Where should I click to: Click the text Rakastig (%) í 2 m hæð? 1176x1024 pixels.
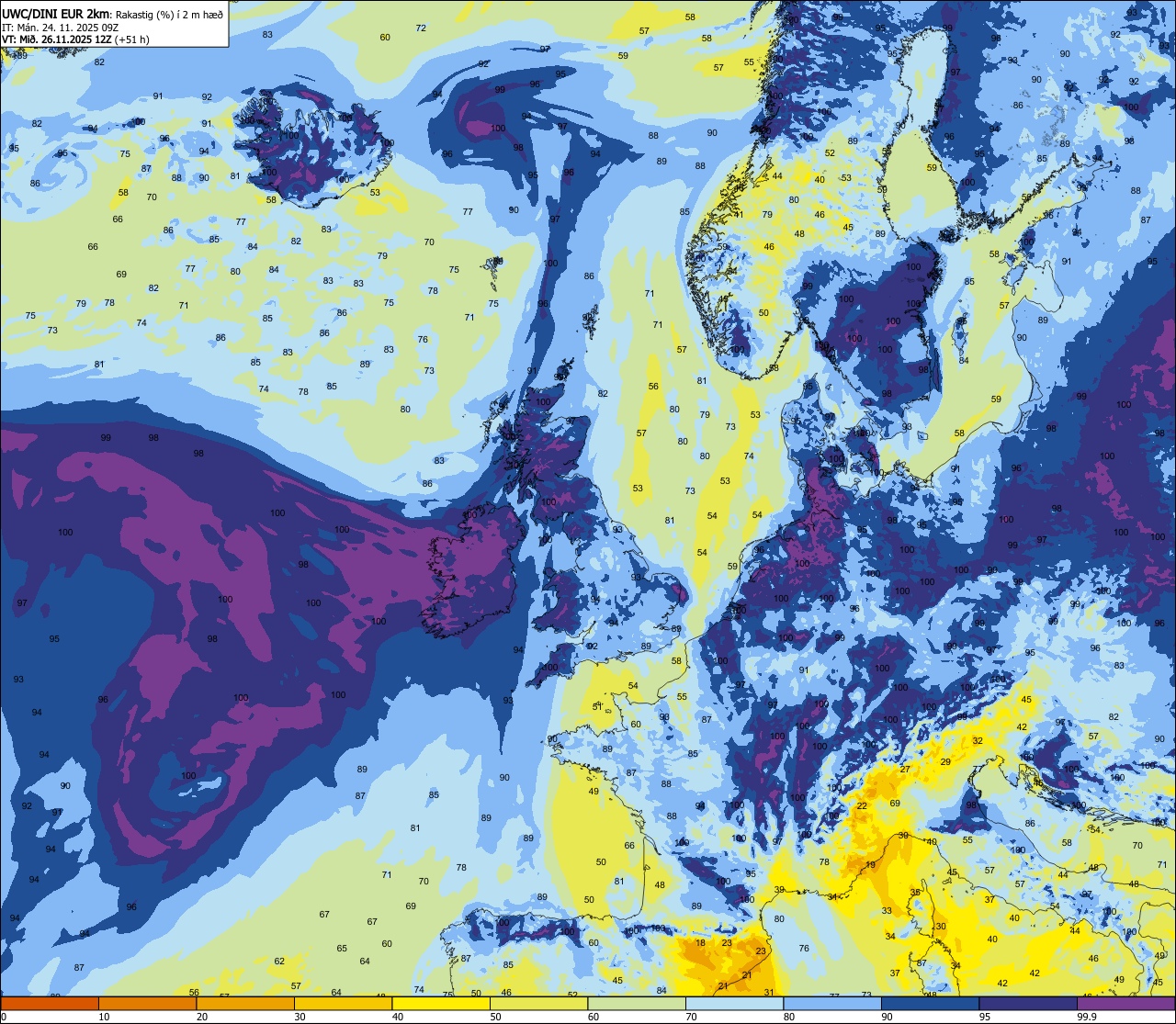click(169, 15)
